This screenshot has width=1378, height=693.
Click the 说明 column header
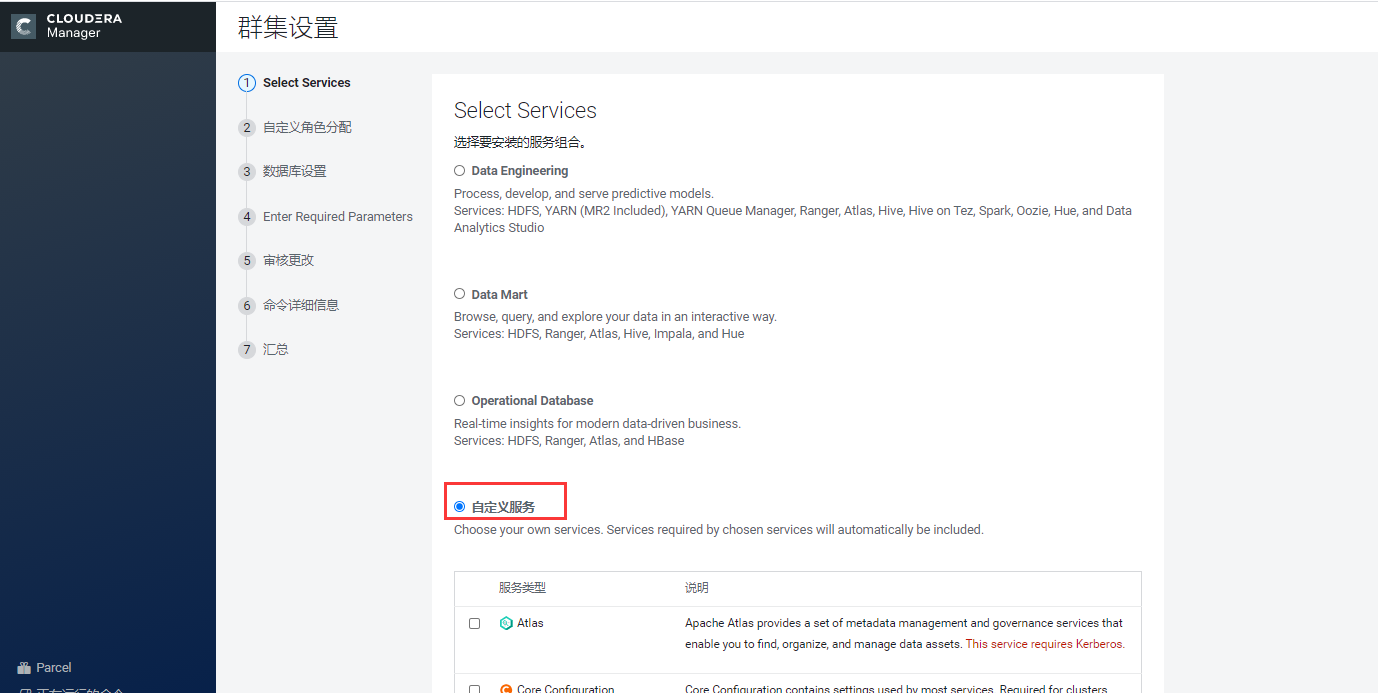click(x=697, y=588)
